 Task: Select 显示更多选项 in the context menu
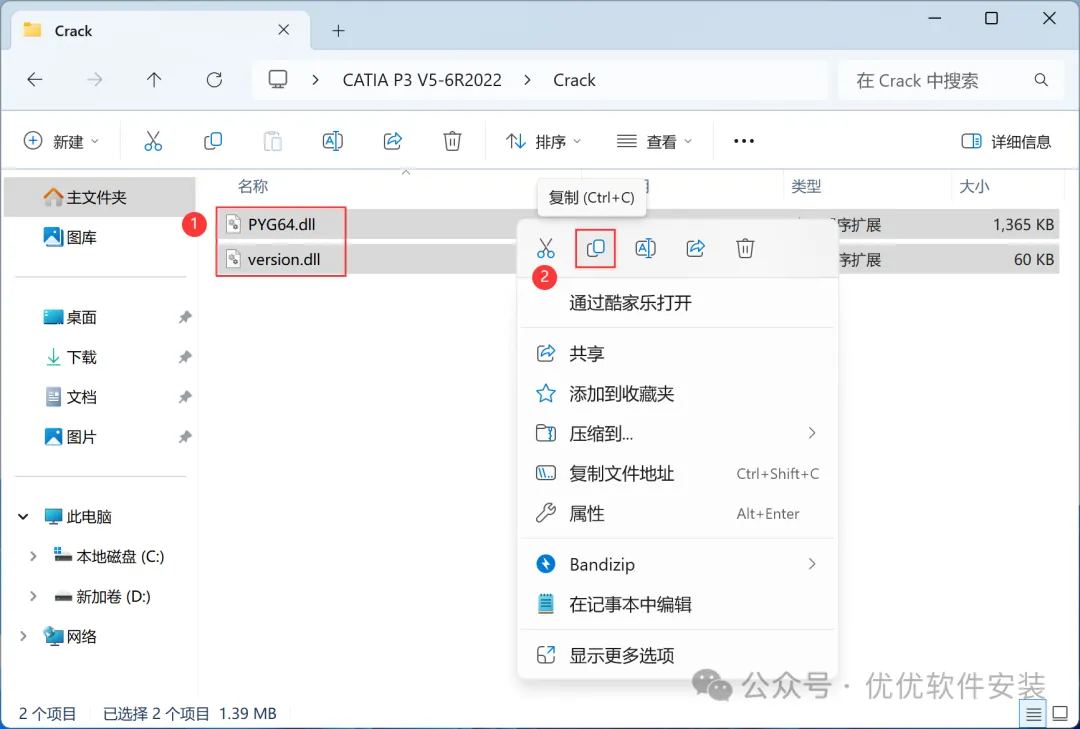pyautogui.click(x=678, y=655)
